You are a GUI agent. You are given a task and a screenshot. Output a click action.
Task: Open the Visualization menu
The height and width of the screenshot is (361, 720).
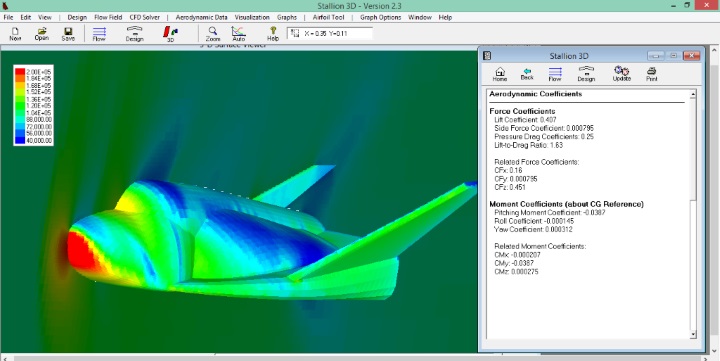tap(252, 17)
